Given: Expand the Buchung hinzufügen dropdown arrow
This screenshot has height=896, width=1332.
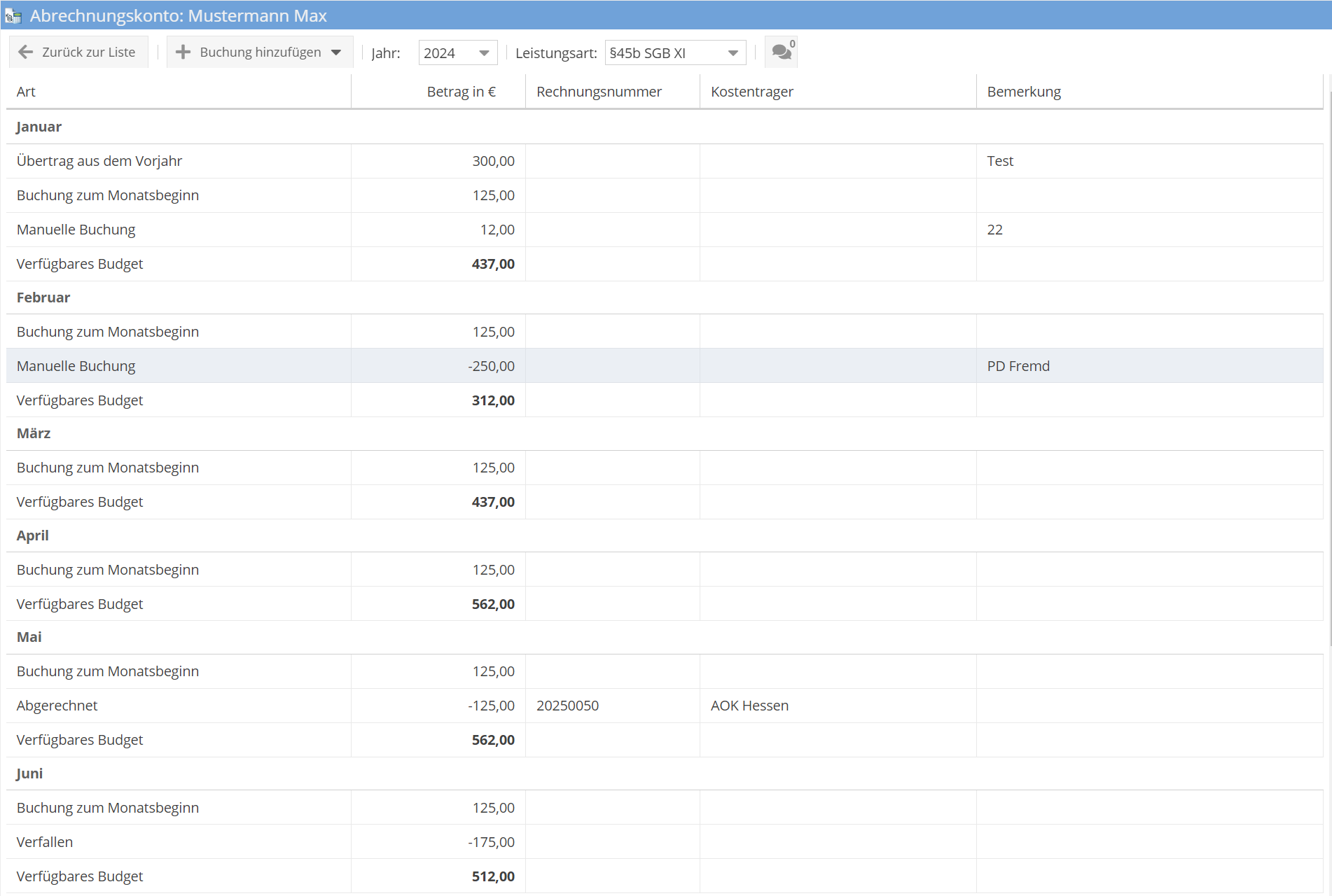Looking at the screenshot, I should coord(336,52).
